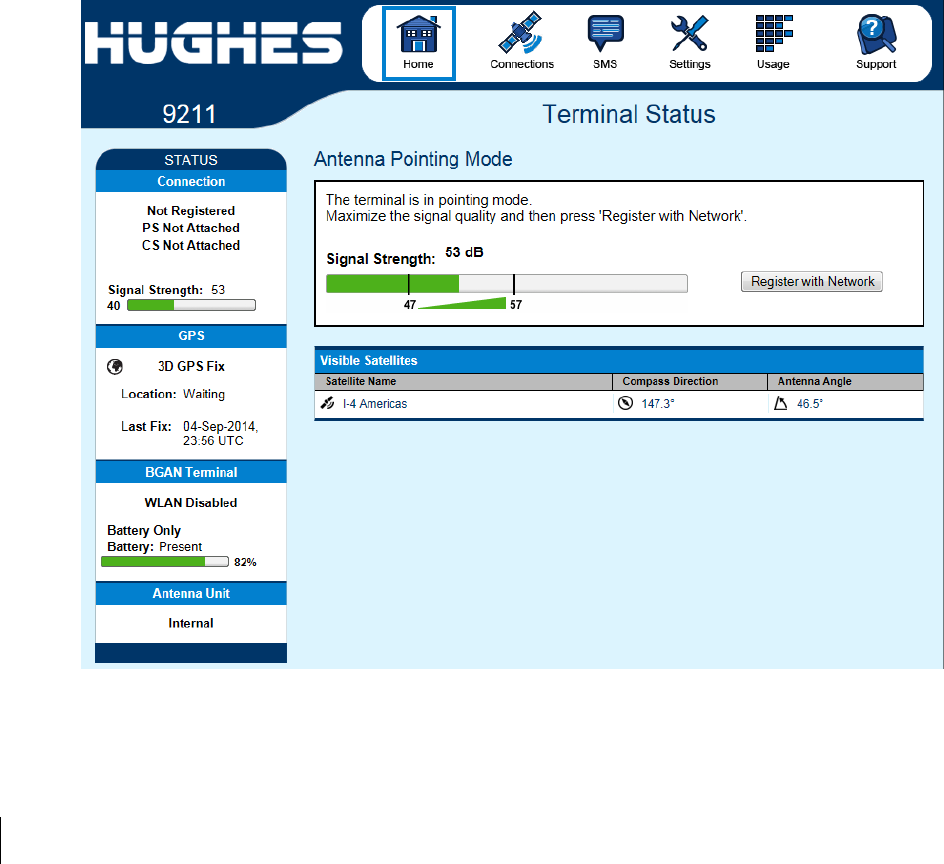Click the STATUS sidebar title
The image size is (944, 864).
click(x=191, y=160)
